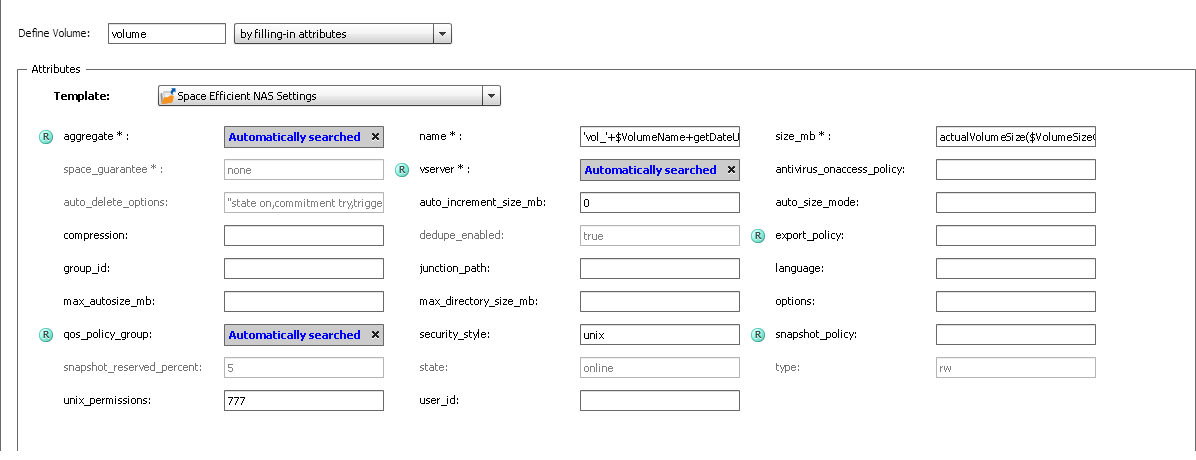Click the template icon in Space Efficient NAS Settings
The height and width of the screenshot is (460, 1196).
pyautogui.click(x=168, y=96)
